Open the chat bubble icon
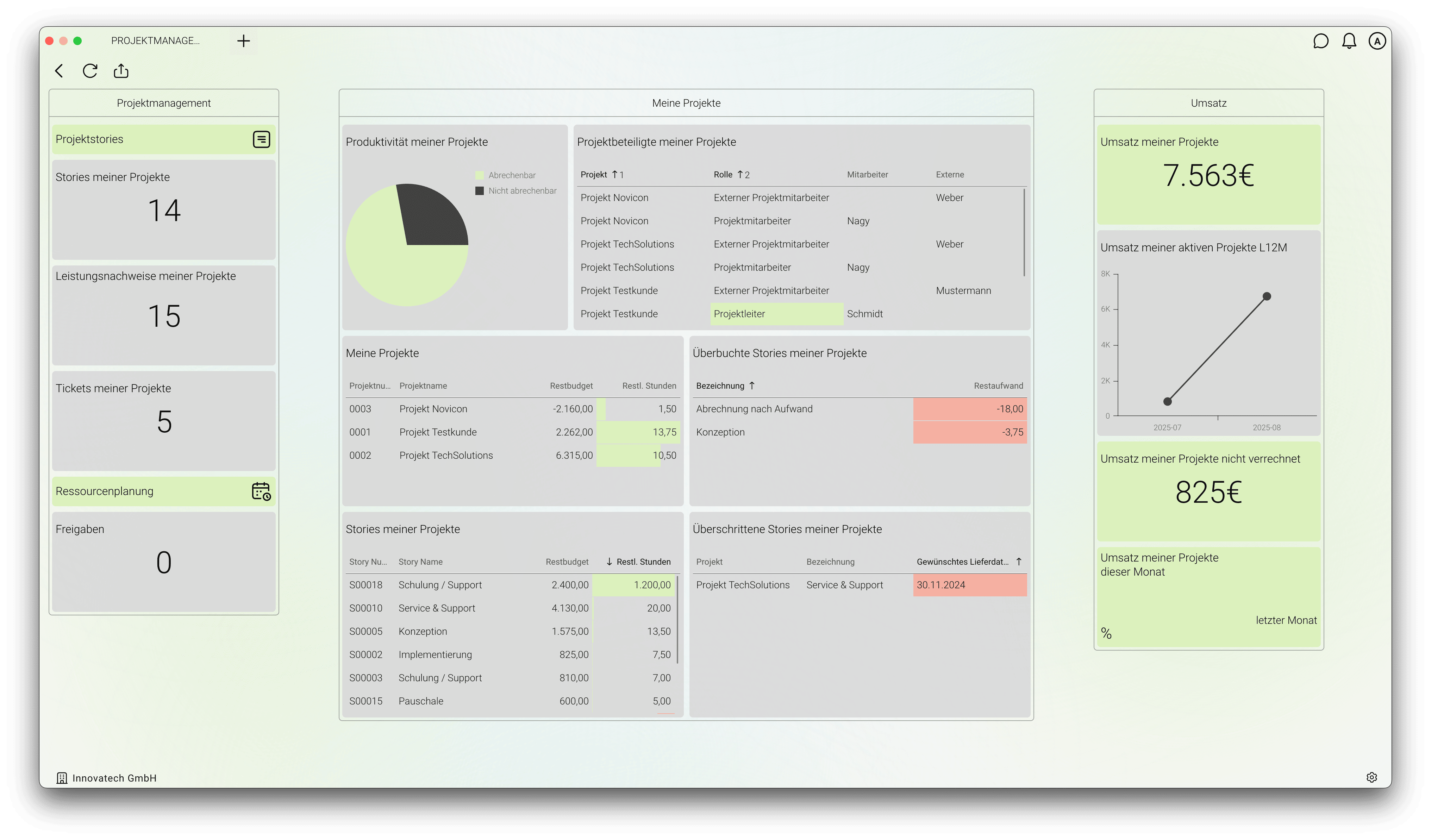1431x840 pixels. [x=1320, y=41]
